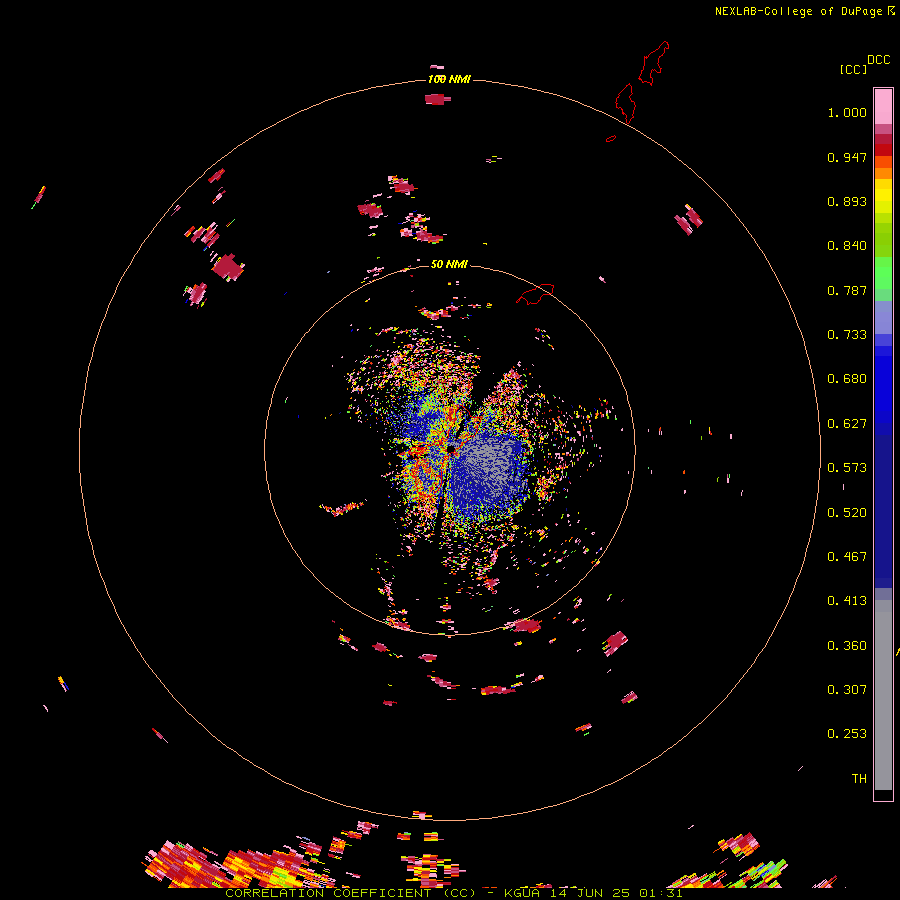900x900 pixels.
Task: Click the TH threshold label
Action: click(x=859, y=779)
